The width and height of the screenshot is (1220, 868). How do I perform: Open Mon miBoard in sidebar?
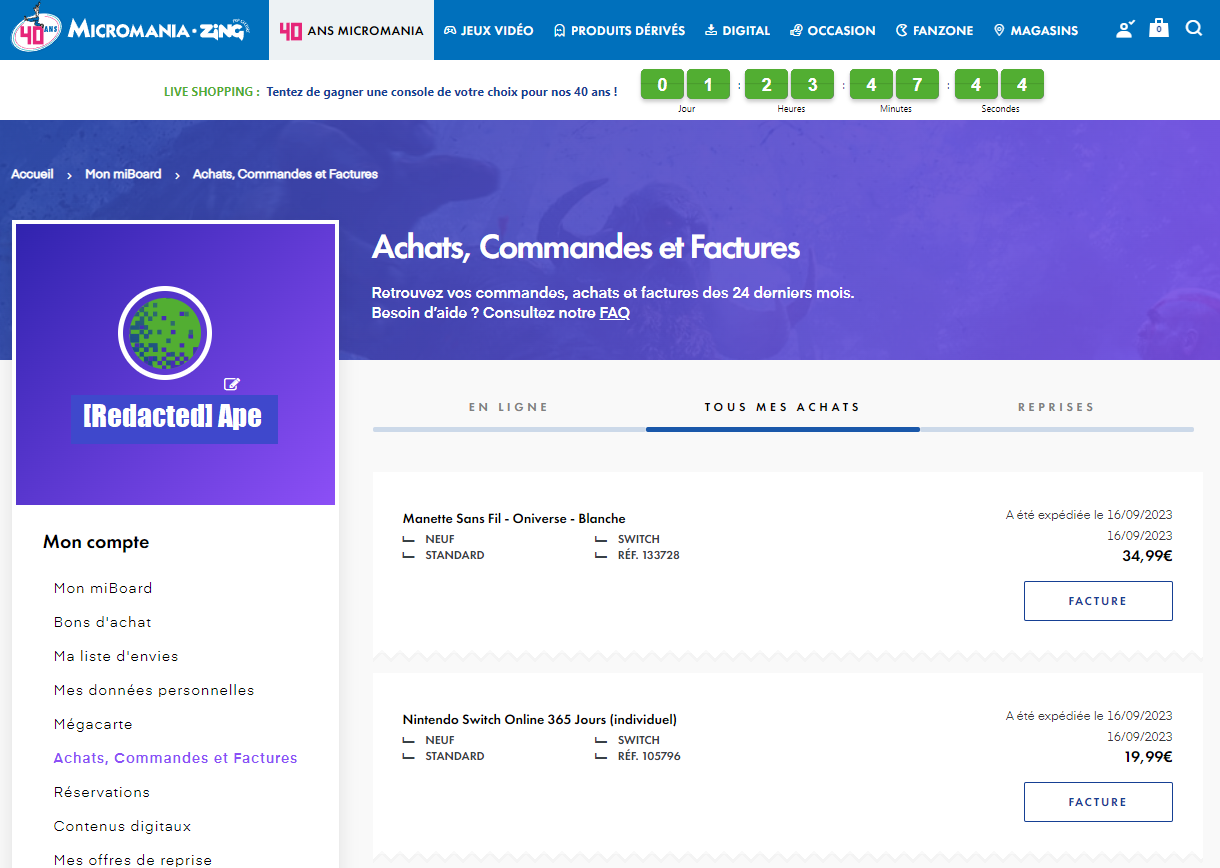pos(103,588)
